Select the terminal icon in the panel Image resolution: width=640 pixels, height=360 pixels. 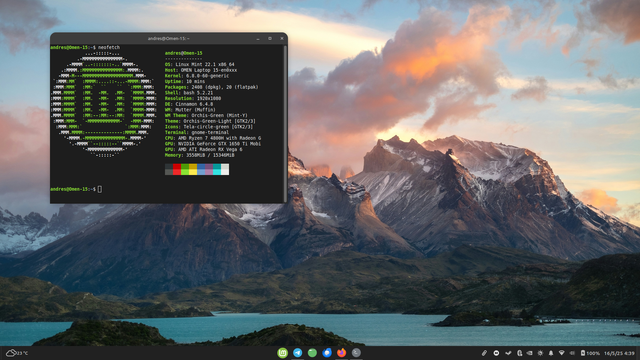(x=356, y=353)
